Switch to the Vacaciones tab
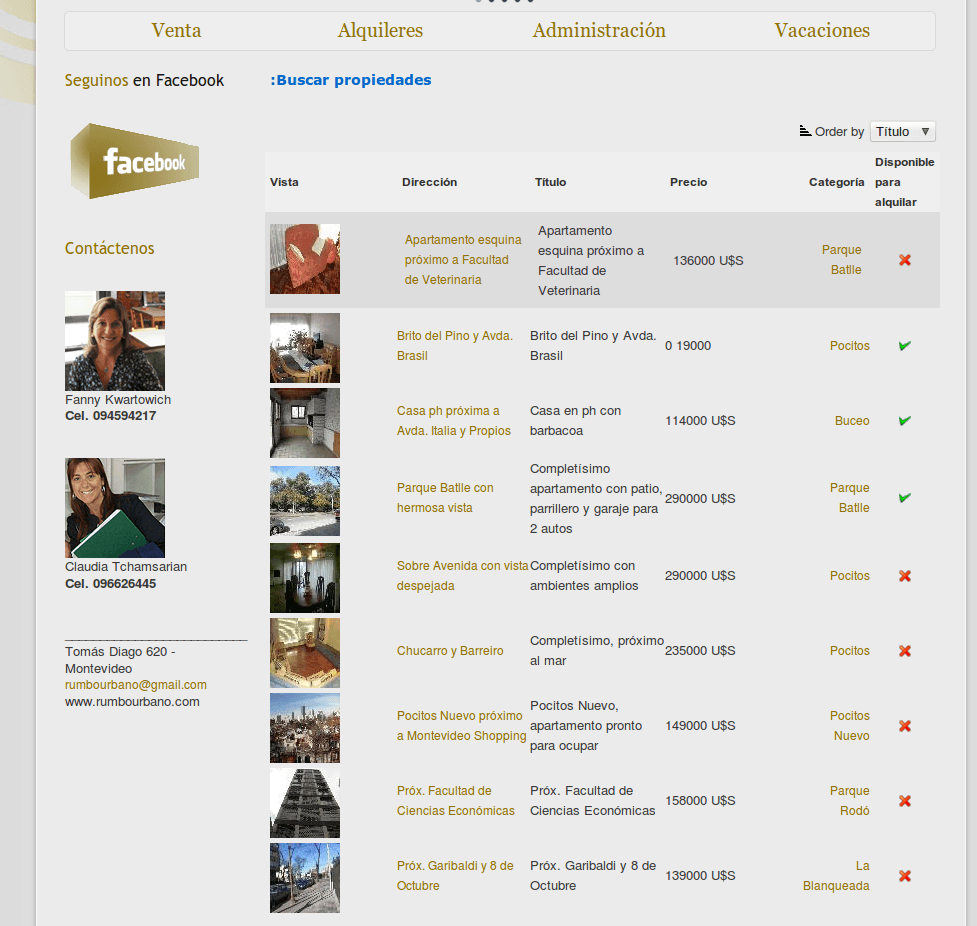Screen dimensions: 977x926 (822, 31)
